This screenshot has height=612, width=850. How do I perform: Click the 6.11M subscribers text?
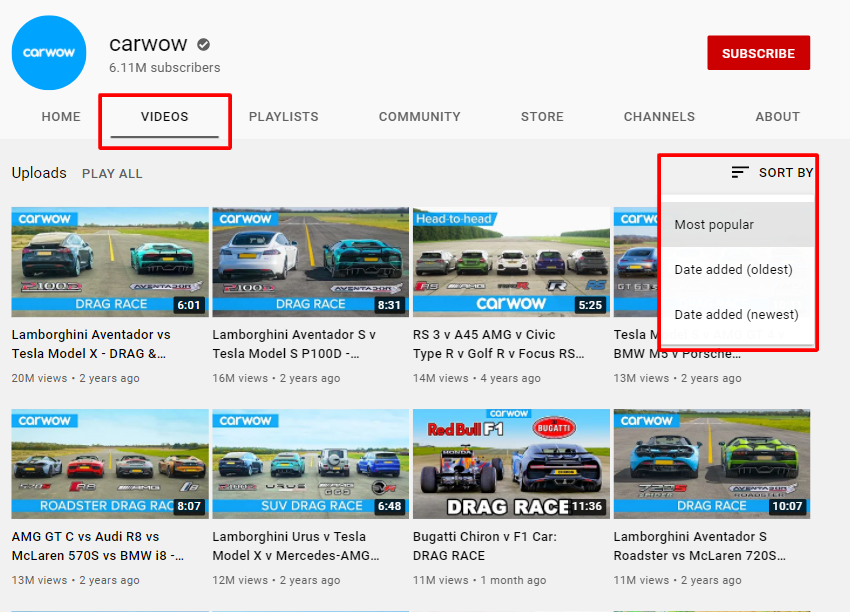(165, 68)
